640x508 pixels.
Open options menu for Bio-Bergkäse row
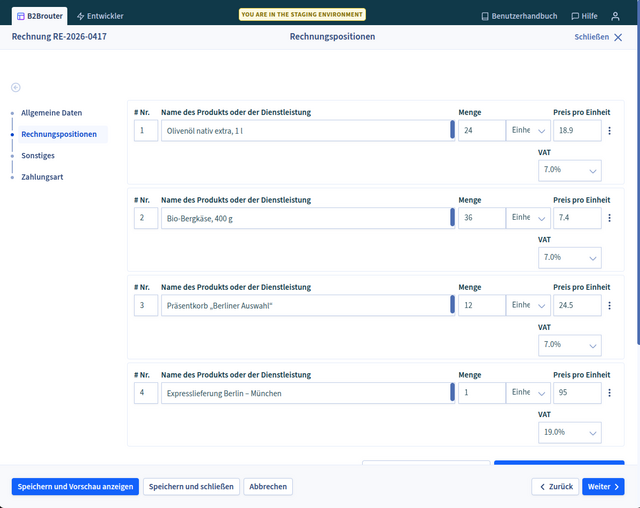[609, 218]
